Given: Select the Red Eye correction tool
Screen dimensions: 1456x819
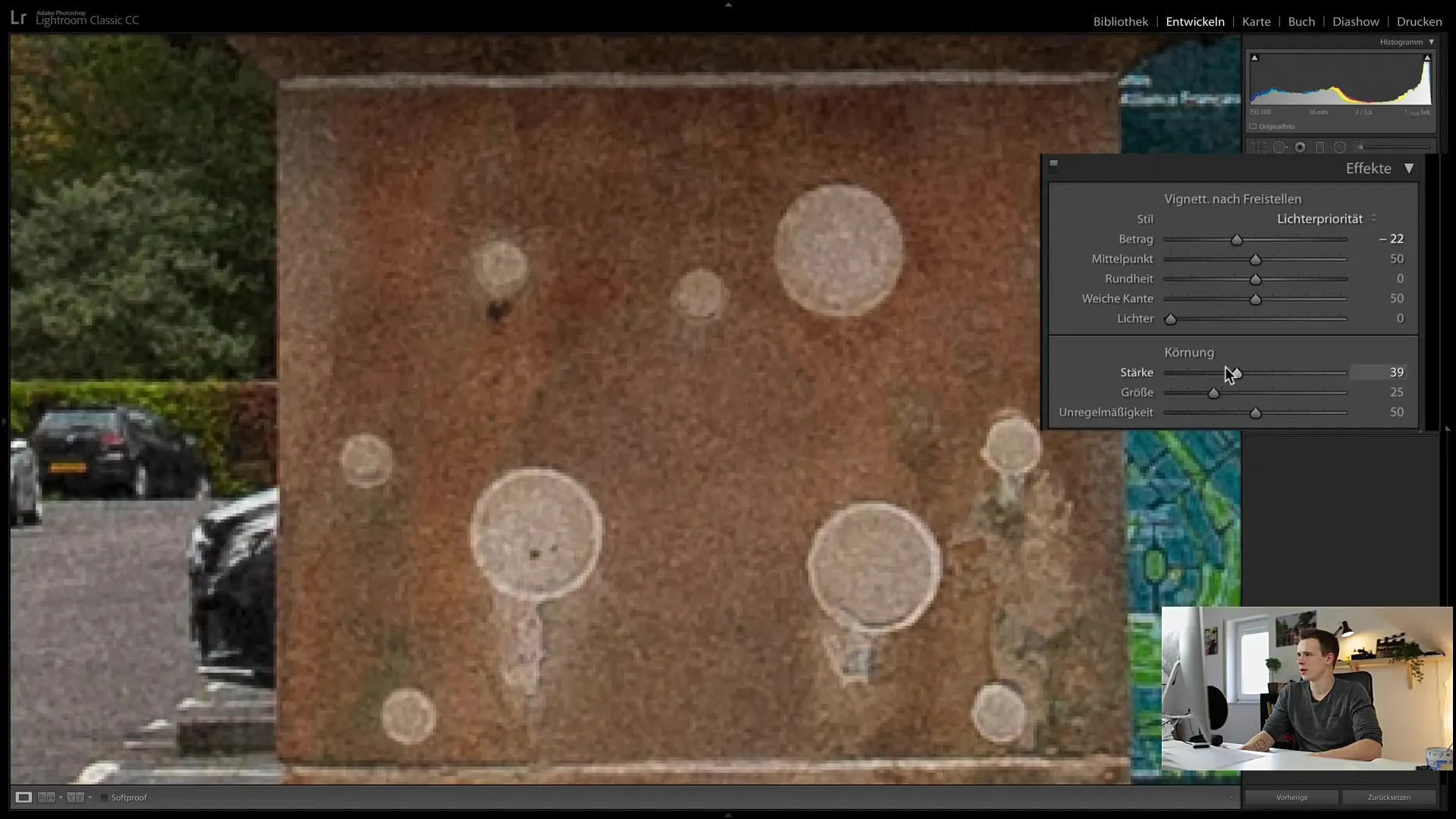Looking at the screenshot, I should tap(1301, 148).
